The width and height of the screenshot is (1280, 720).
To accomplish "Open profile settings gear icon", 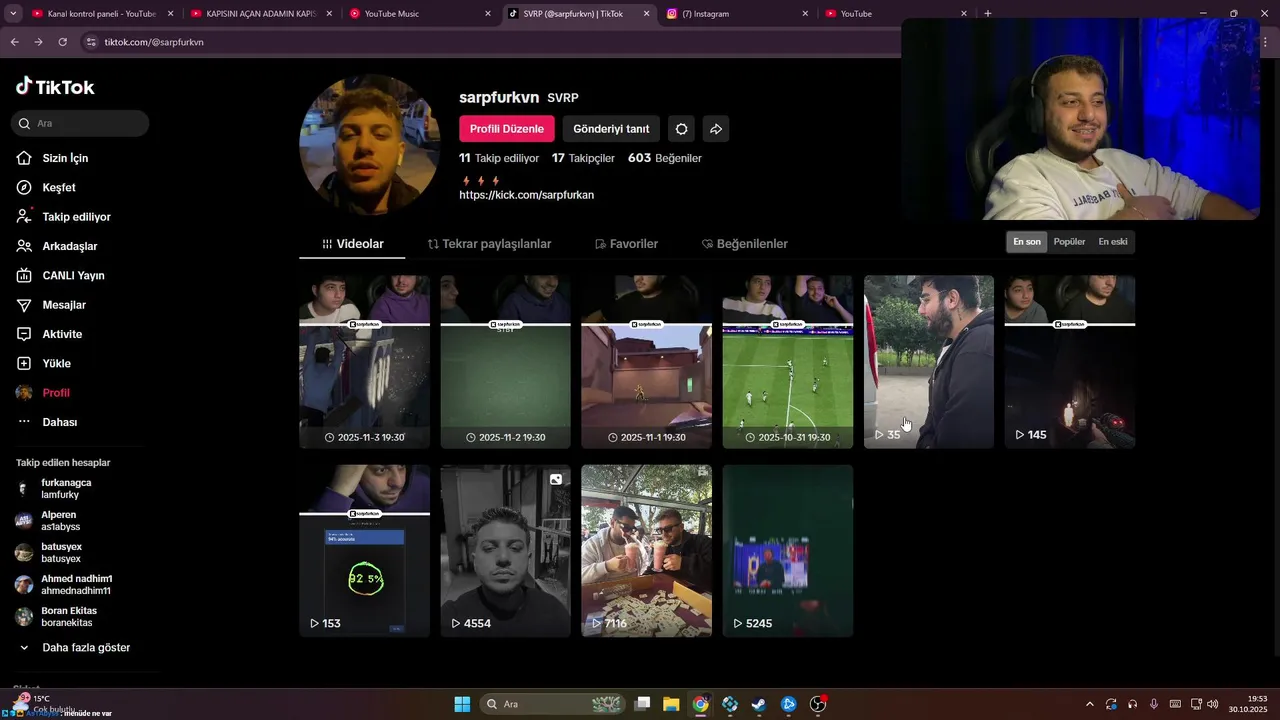I will click(x=682, y=129).
